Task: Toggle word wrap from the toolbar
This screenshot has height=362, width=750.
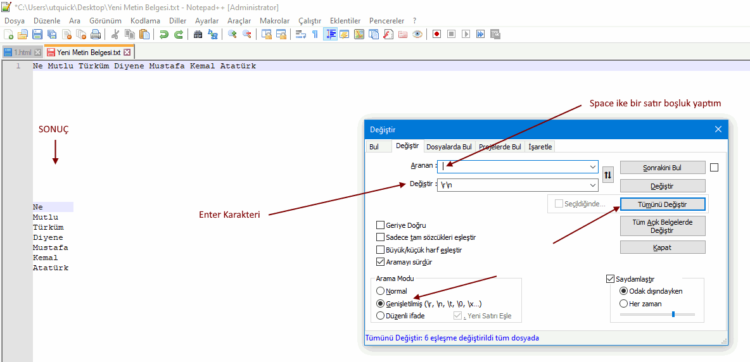Action: (300, 34)
